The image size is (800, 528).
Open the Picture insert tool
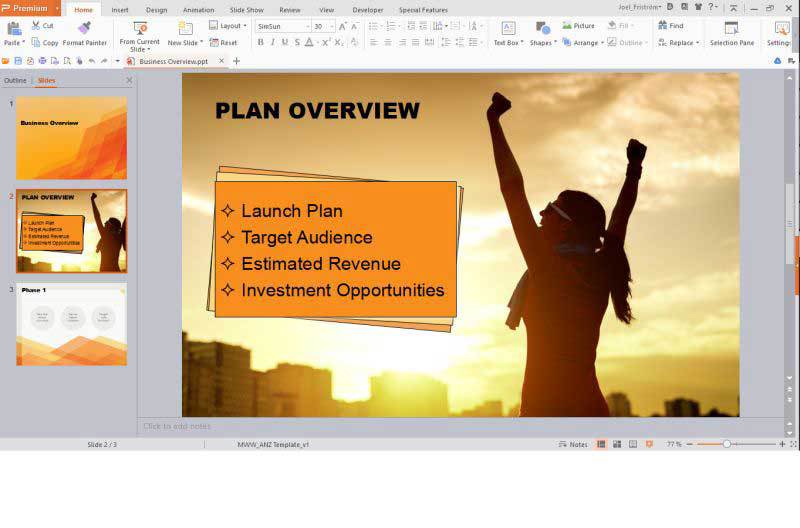click(578, 26)
